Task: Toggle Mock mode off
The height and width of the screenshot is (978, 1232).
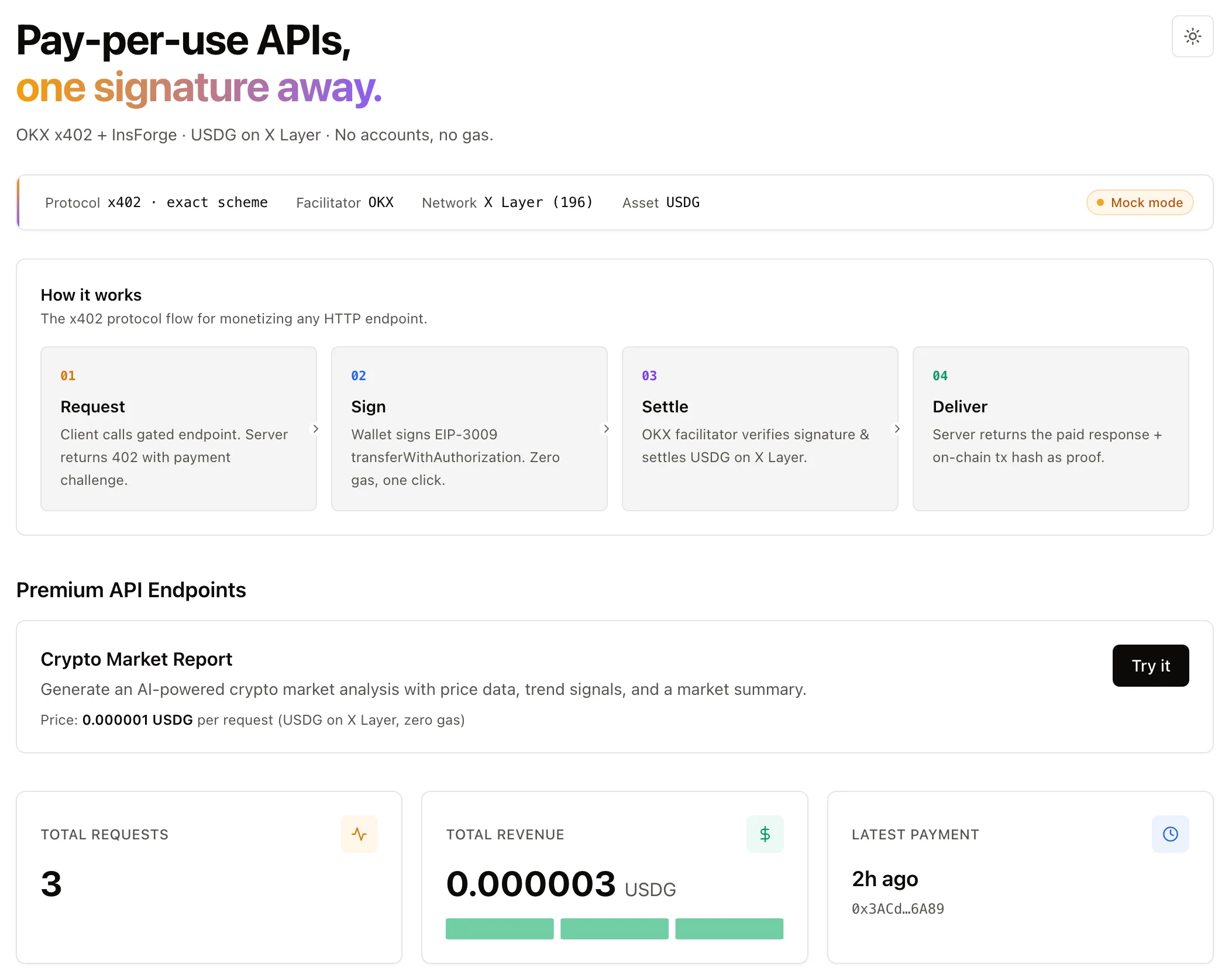Action: (1139, 202)
